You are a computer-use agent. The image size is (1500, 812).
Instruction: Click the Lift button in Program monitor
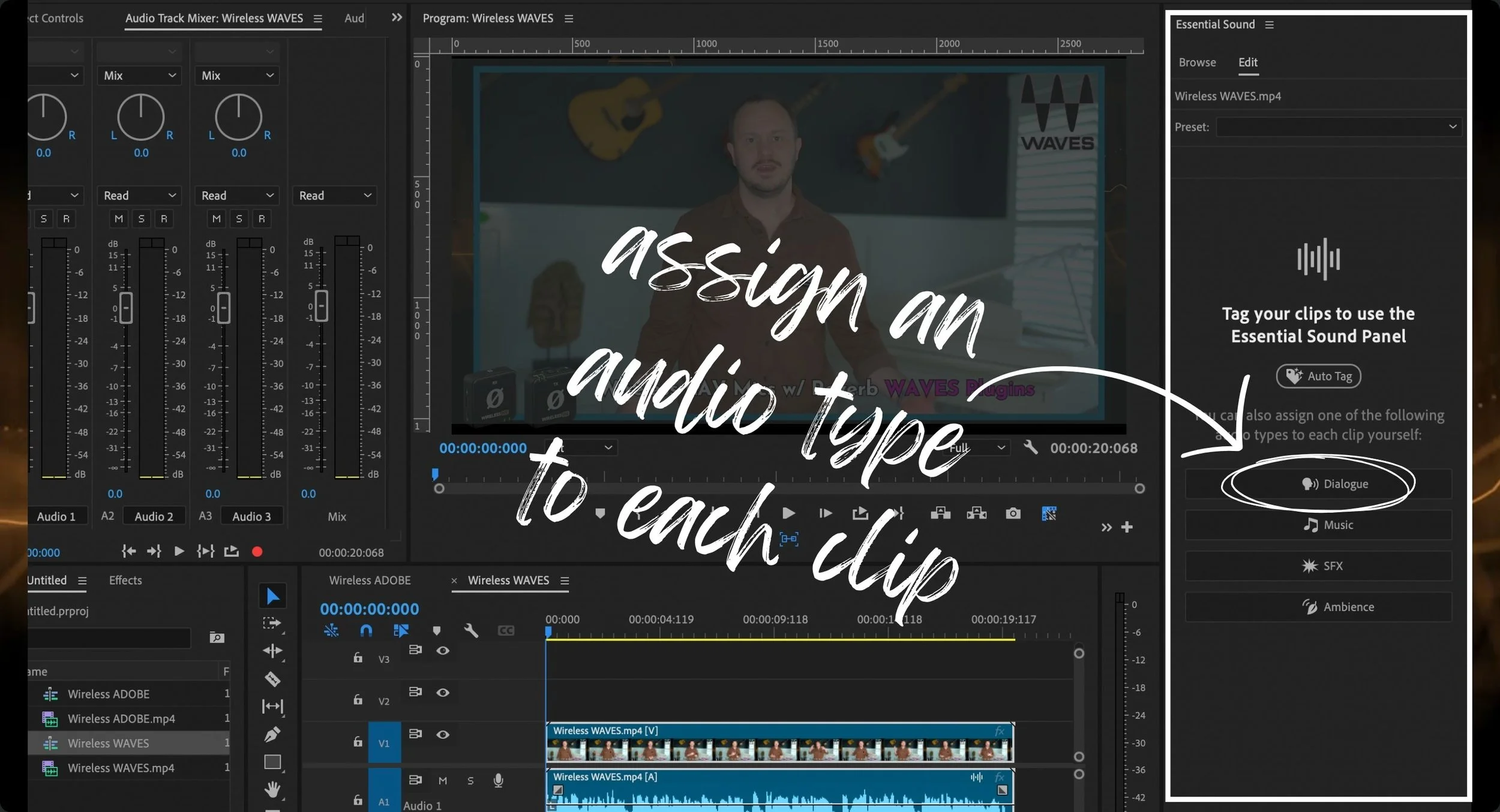[940, 513]
